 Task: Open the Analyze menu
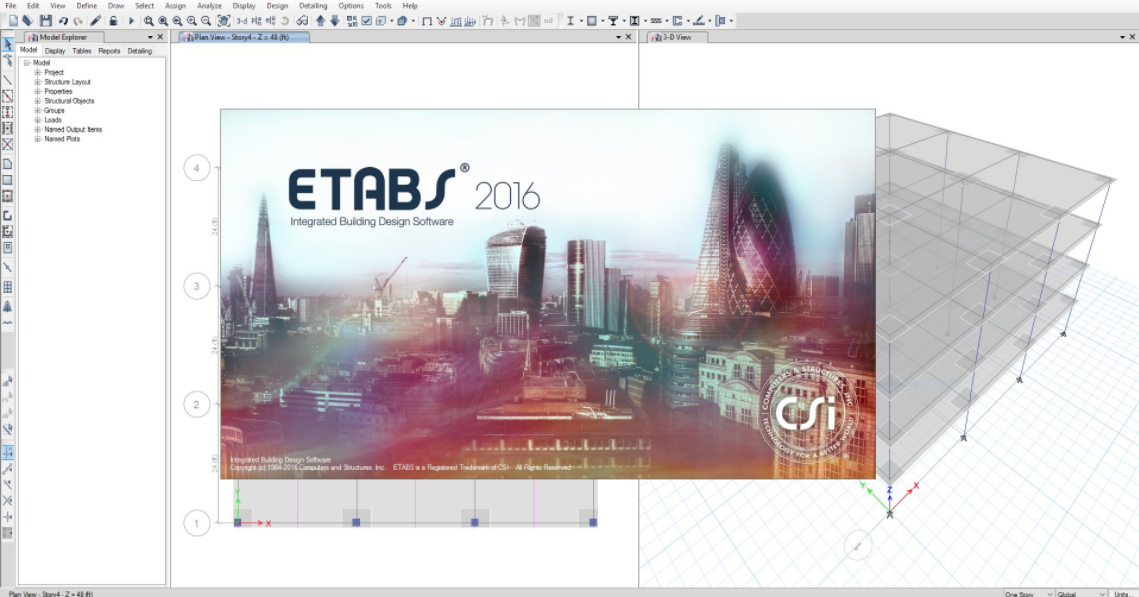[x=209, y=6]
